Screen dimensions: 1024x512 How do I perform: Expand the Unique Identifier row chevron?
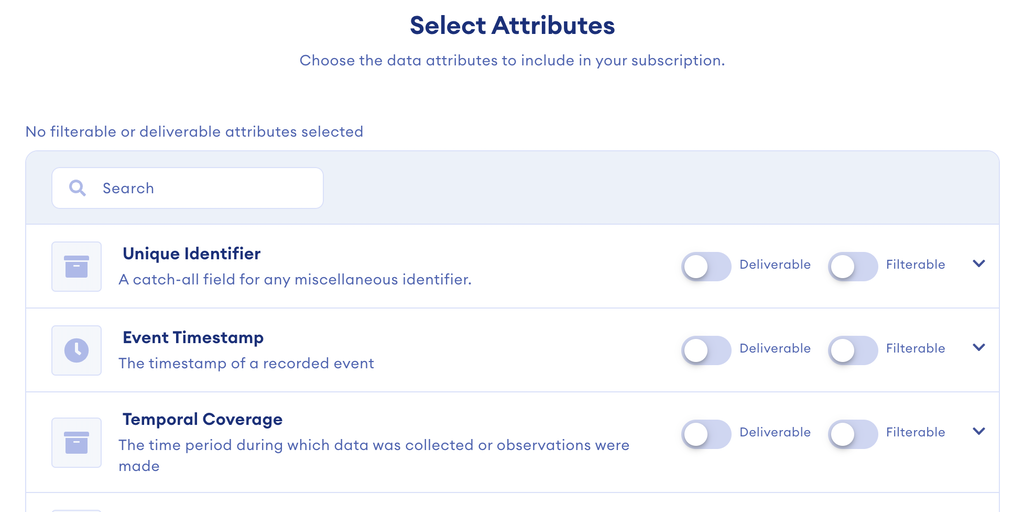coord(979,264)
